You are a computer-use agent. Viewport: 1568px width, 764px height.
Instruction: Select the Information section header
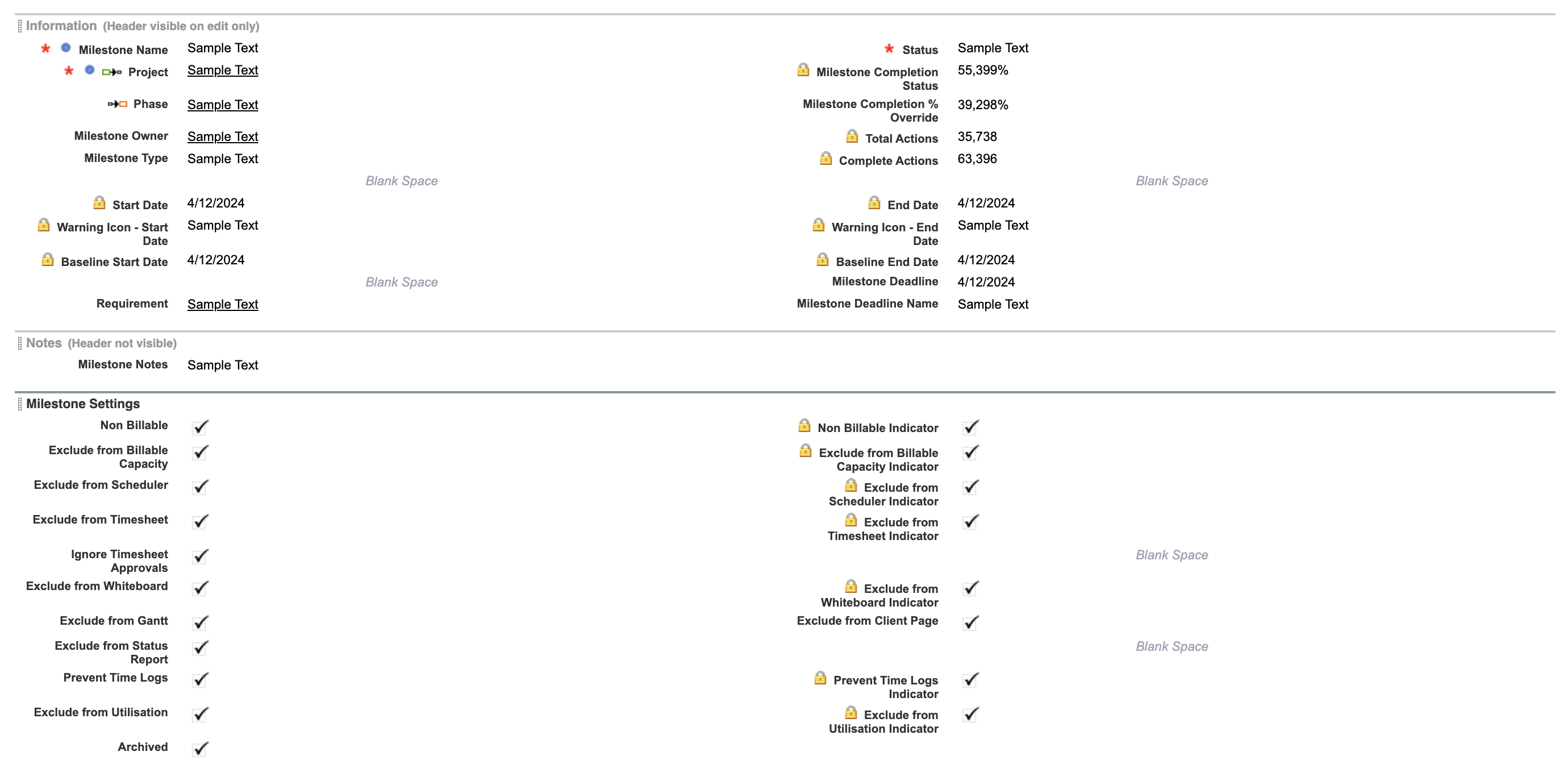(x=61, y=26)
